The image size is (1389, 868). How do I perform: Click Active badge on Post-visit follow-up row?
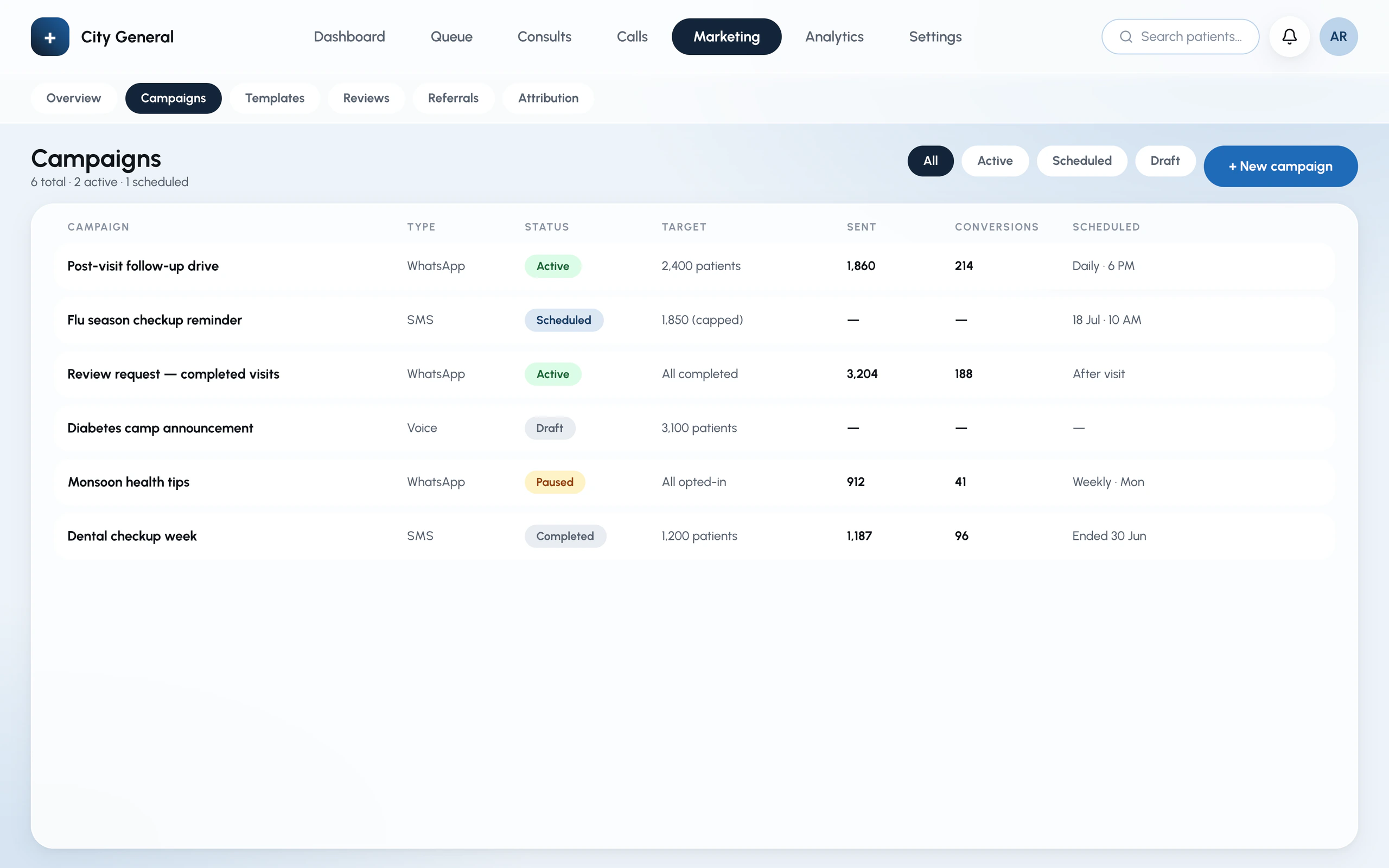[553, 266]
